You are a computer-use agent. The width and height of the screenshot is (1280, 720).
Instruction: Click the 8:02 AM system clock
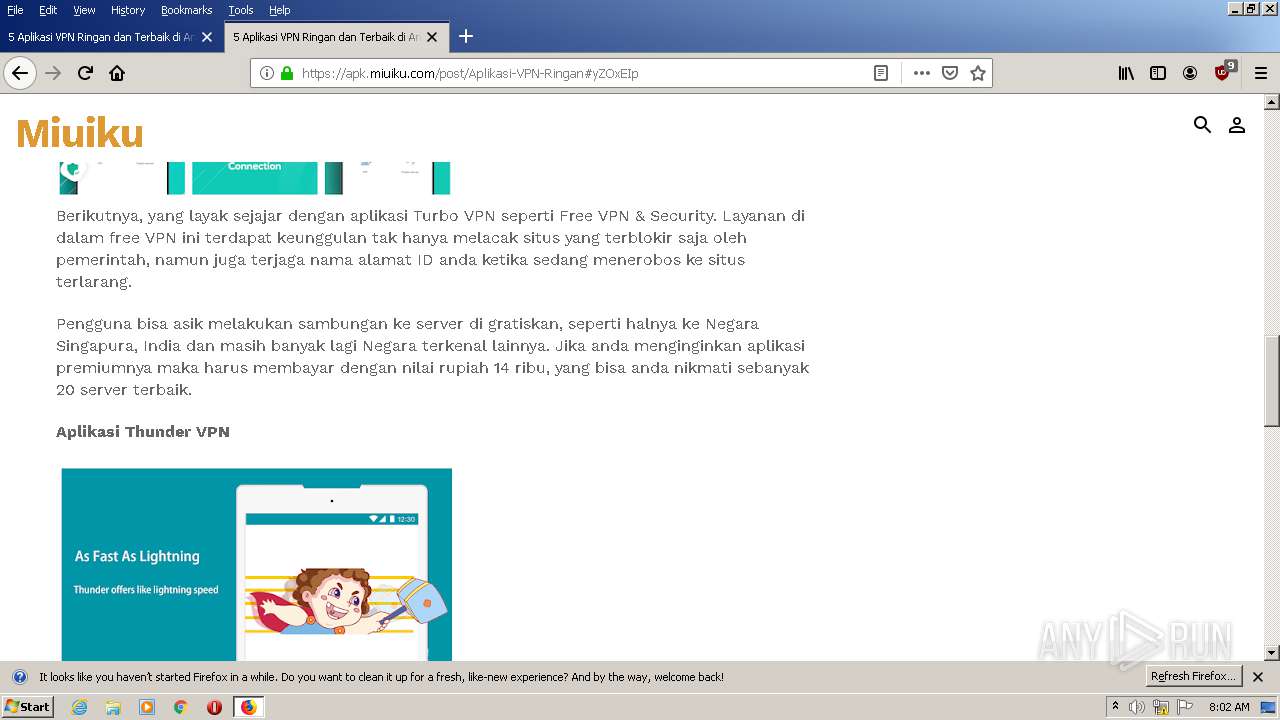[1229, 707]
